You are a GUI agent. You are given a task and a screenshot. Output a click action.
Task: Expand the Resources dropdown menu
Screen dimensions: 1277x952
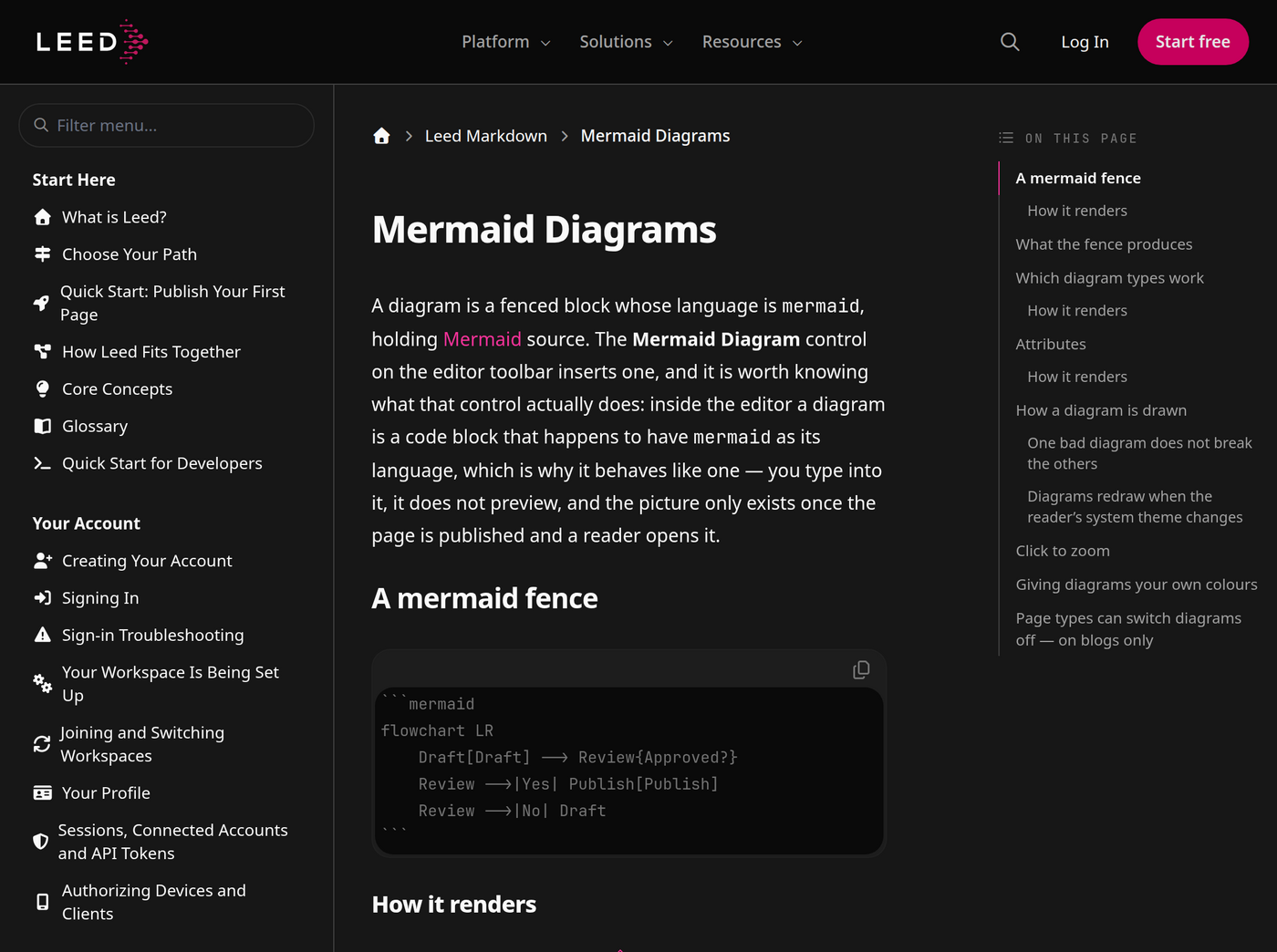(x=753, y=42)
